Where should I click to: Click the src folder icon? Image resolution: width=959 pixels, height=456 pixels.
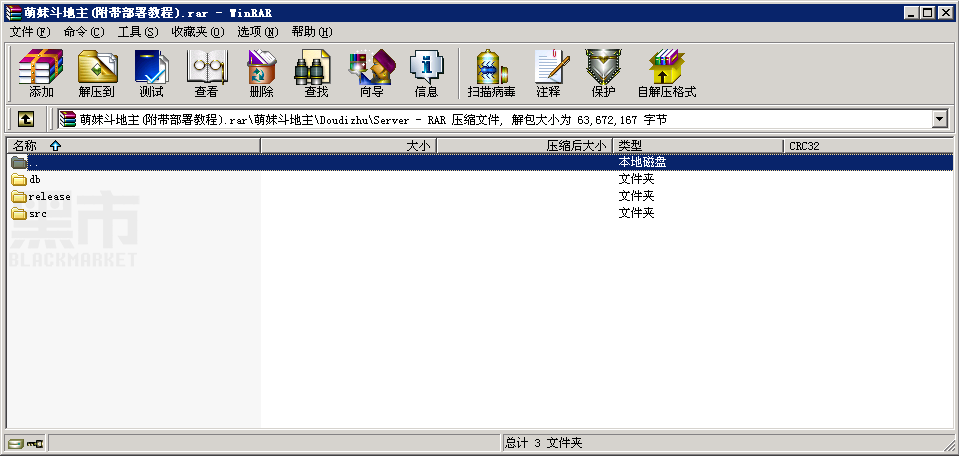pos(19,213)
